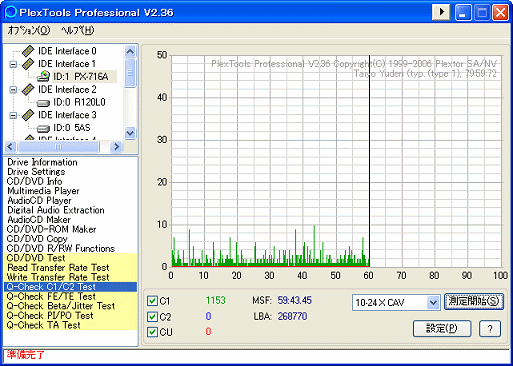This screenshot has width=513, height=366.
Task: Click the IDE Interface 0 connector icon
Action: [x=28, y=51]
